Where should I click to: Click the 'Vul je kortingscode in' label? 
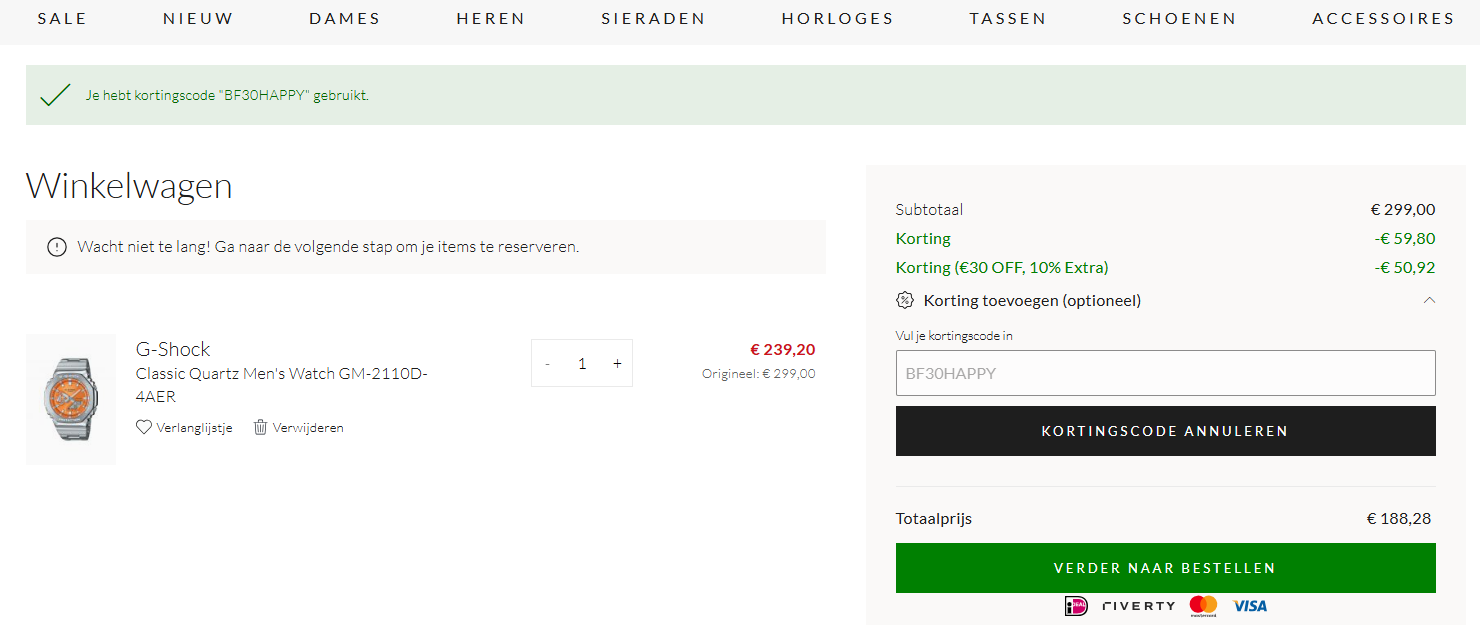pos(954,336)
